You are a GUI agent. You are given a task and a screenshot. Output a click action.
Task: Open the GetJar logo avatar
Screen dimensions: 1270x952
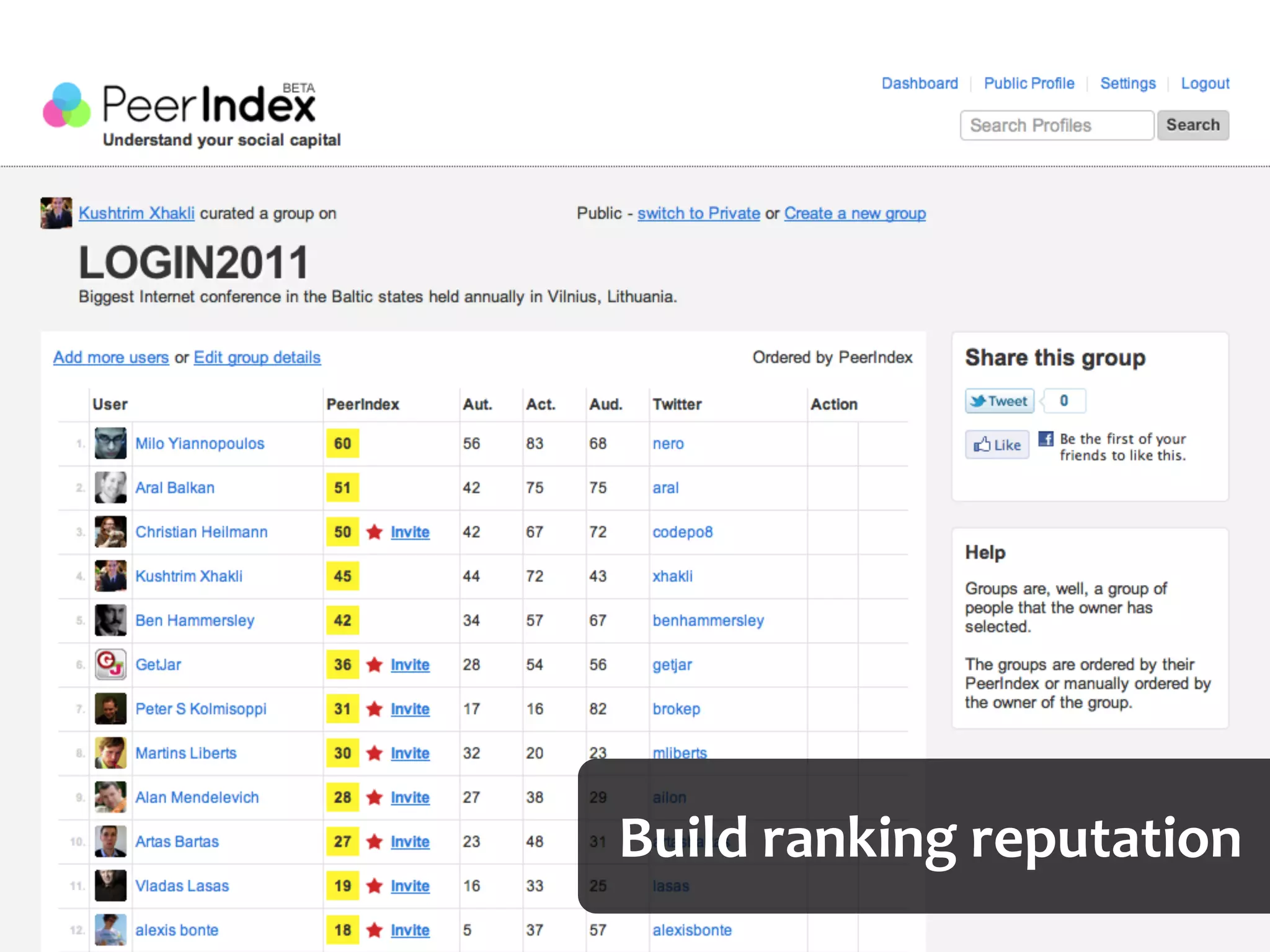click(x=110, y=664)
